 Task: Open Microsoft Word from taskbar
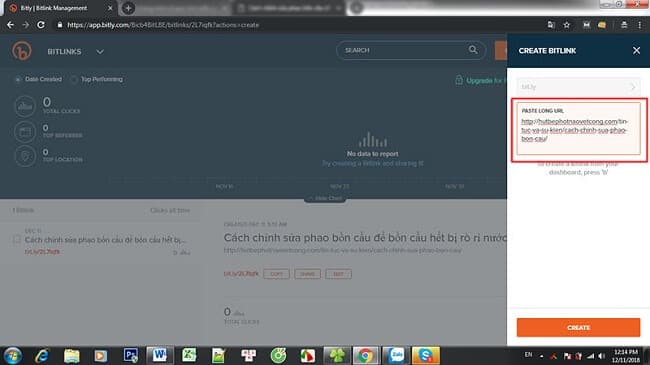[160, 355]
